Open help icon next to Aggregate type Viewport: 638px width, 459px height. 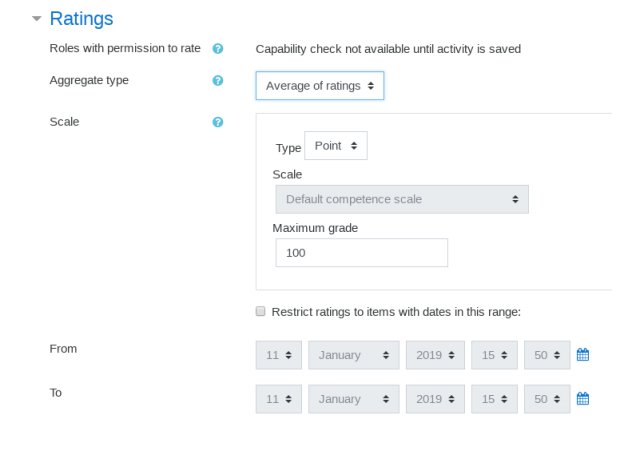[218, 81]
